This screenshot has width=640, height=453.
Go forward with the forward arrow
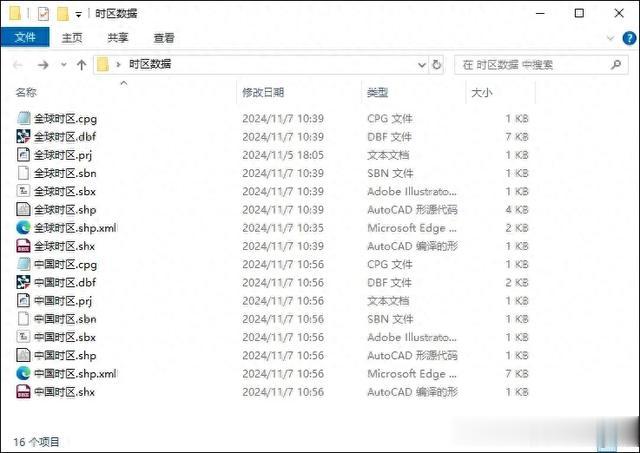(43, 64)
